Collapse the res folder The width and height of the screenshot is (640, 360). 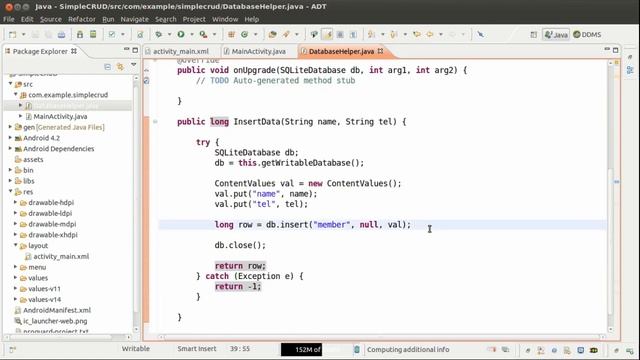point(11,191)
